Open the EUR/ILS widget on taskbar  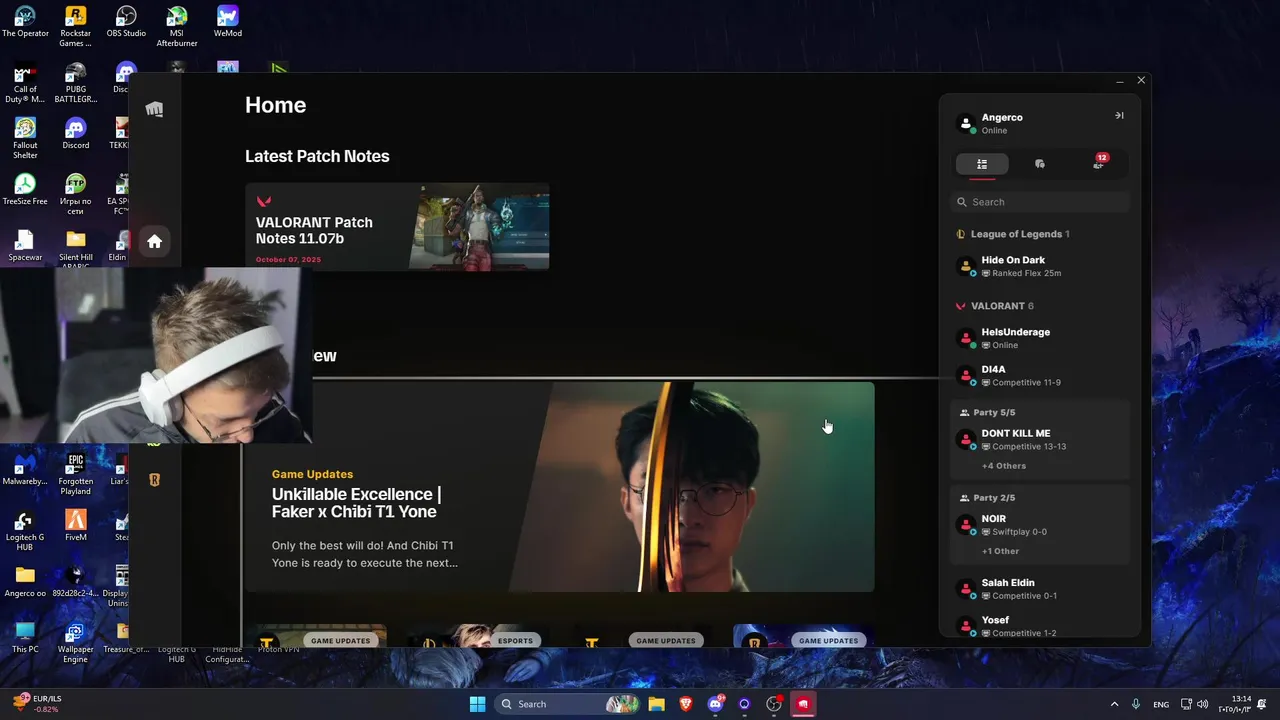37,704
